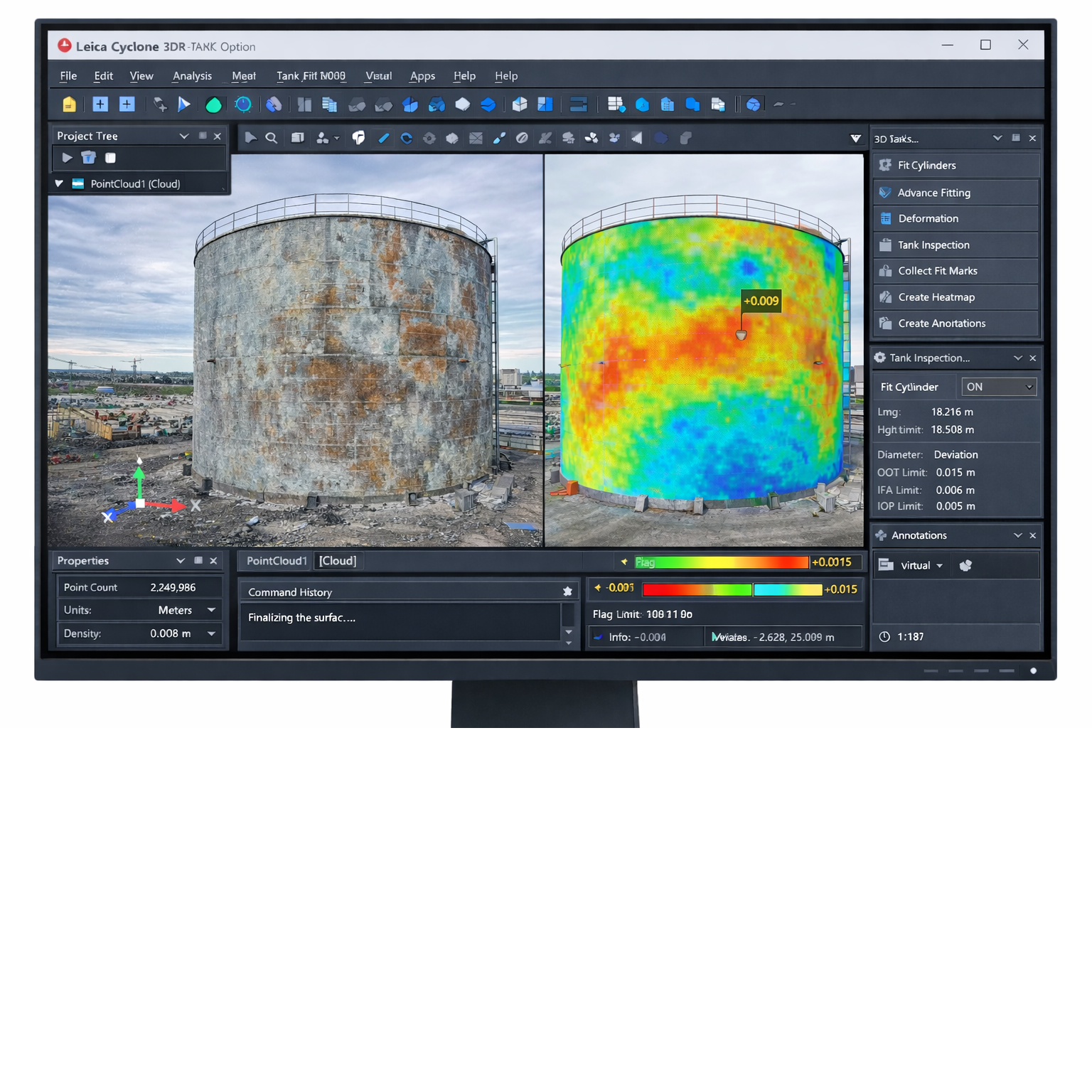Screen dimensions: 1092x1092
Task: Click the blue circular clock icon in toolbar
Action: click(x=243, y=105)
